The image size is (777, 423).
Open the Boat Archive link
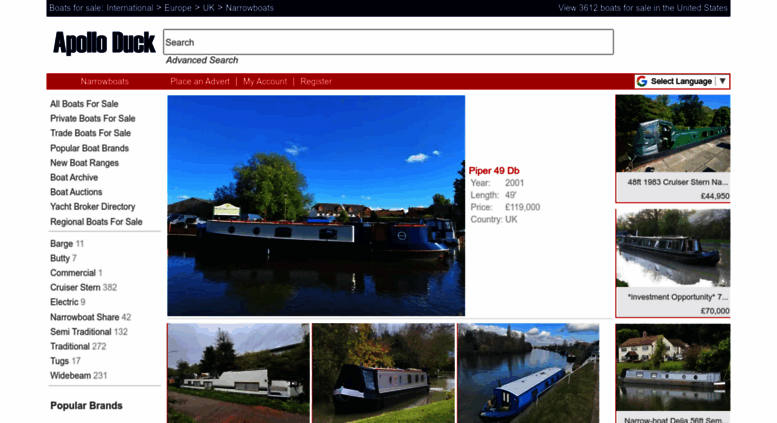click(74, 177)
